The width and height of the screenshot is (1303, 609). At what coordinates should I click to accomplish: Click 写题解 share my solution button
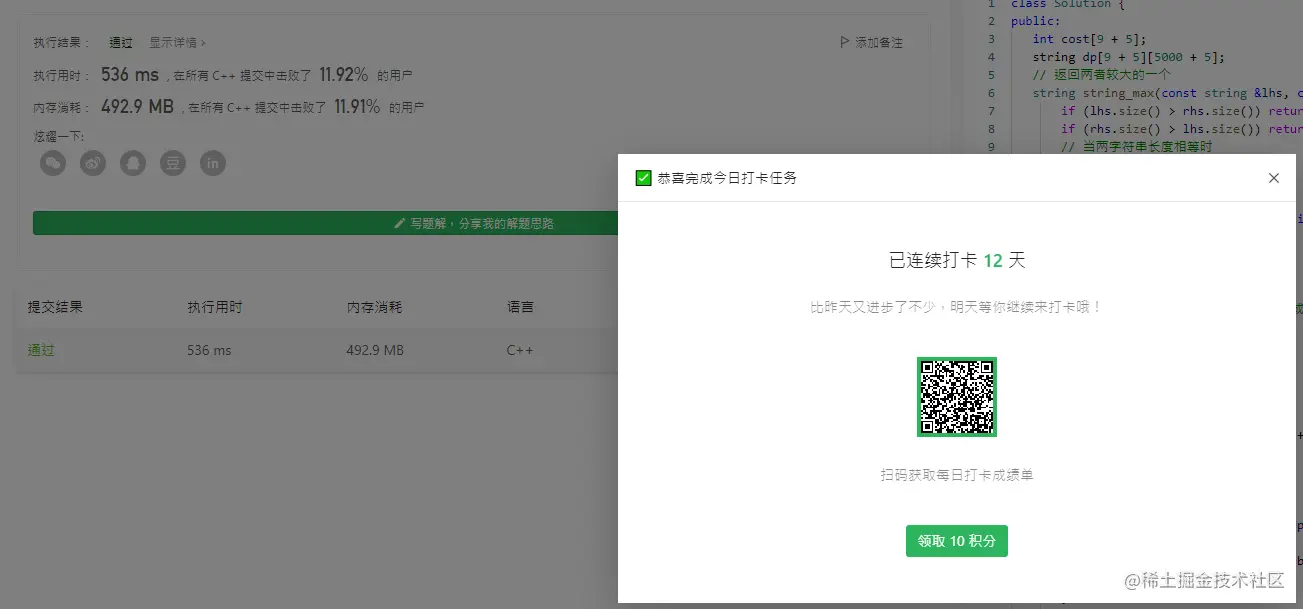pos(474,223)
